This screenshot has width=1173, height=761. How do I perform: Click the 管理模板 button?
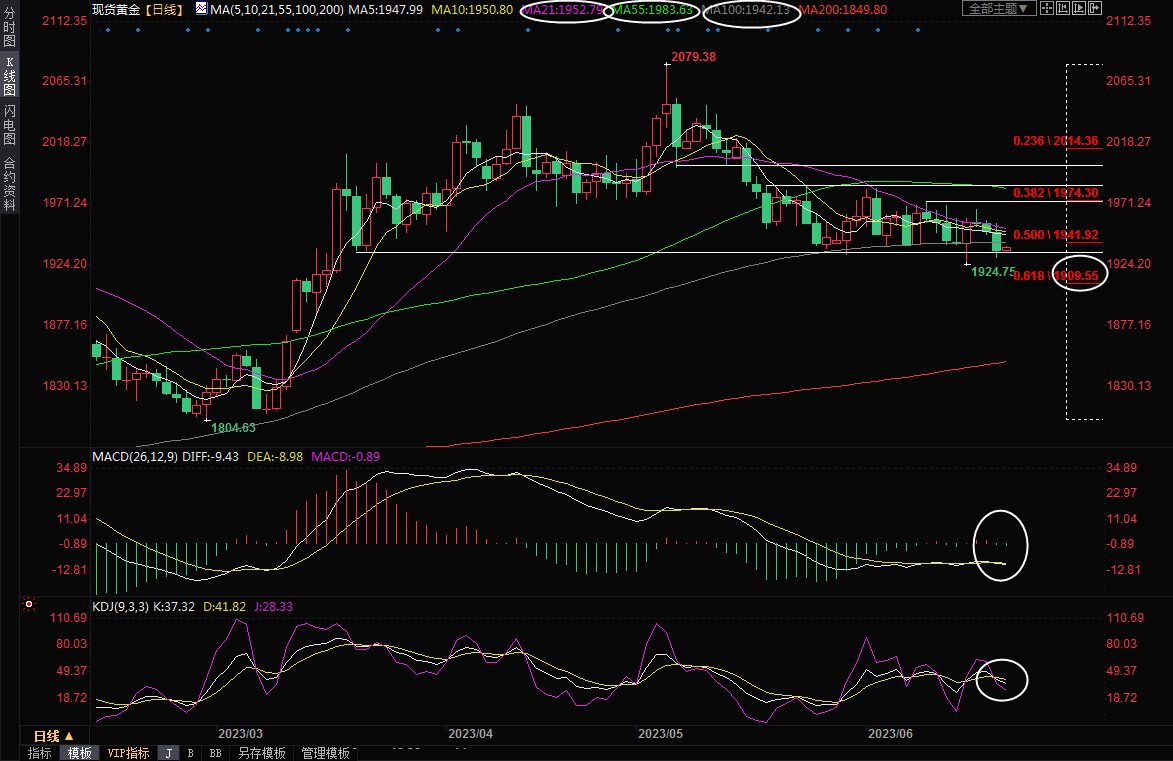point(325,753)
